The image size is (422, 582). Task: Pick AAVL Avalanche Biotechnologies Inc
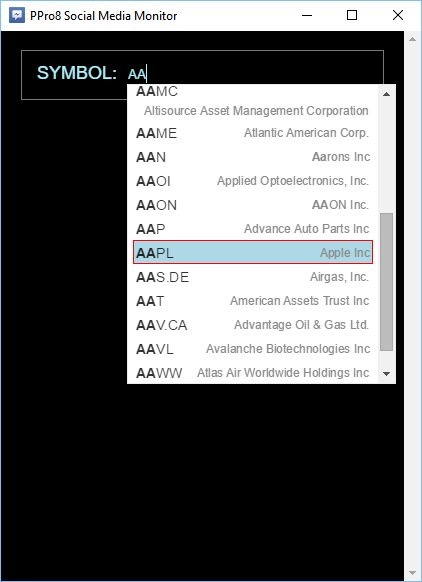253,349
